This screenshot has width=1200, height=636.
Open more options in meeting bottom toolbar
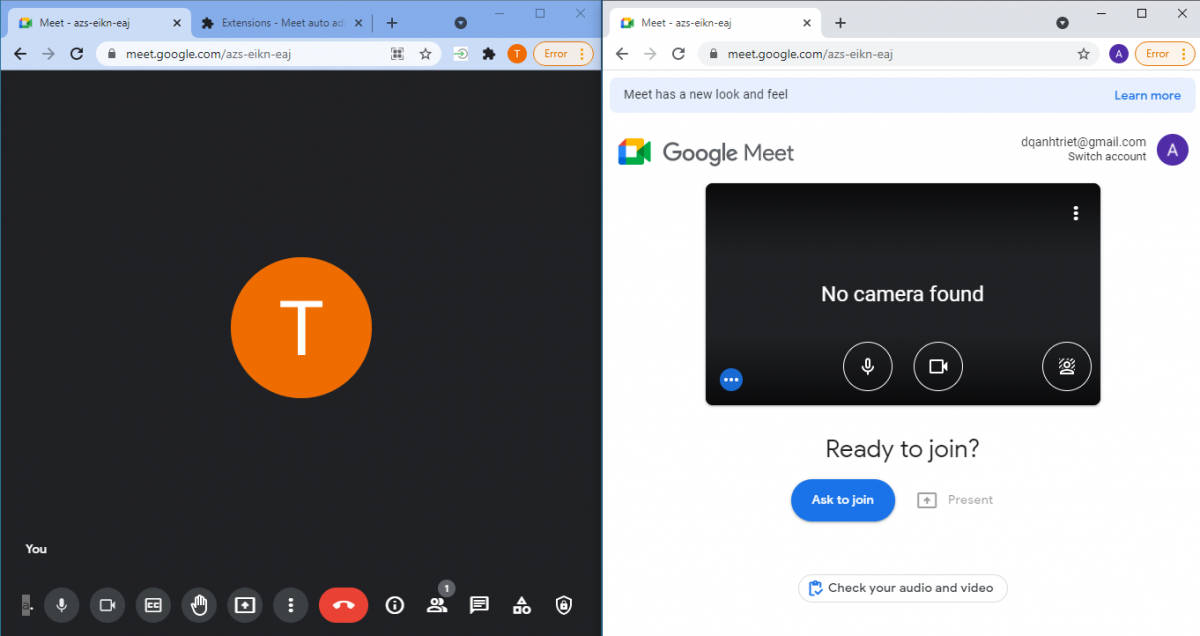click(290, 605)
